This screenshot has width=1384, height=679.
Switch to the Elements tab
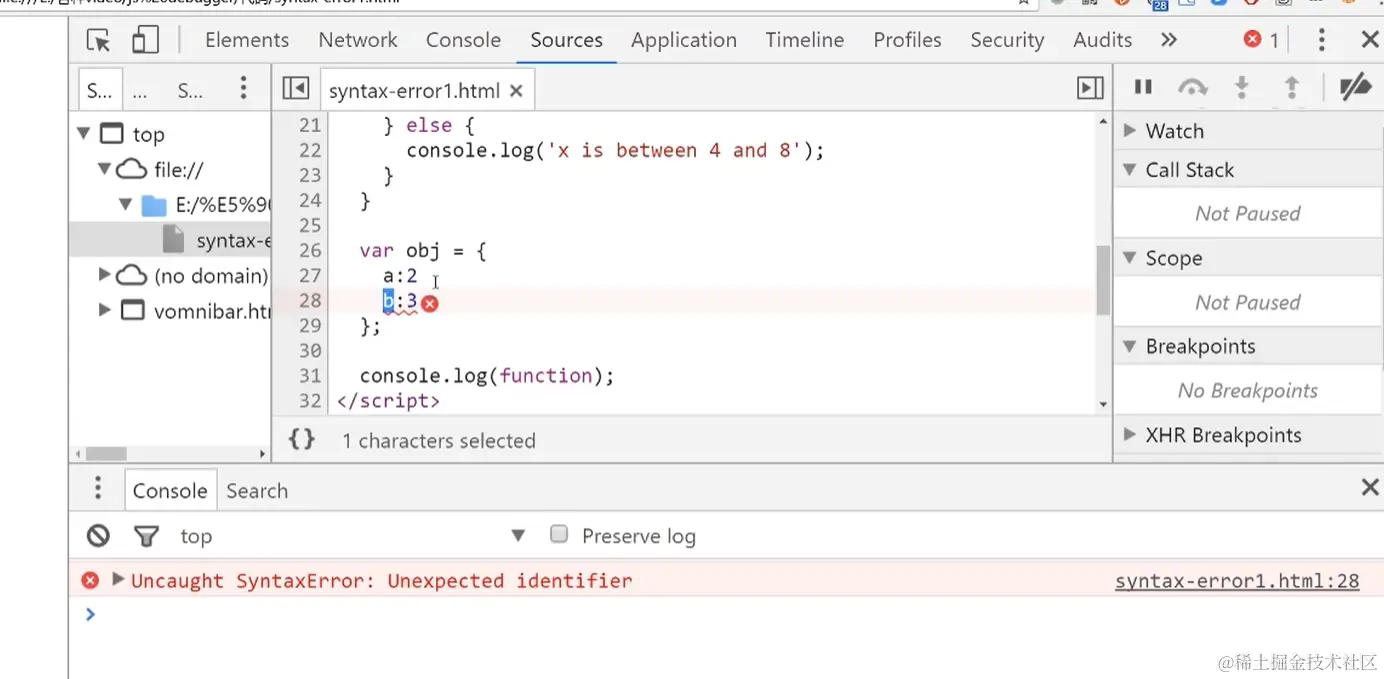[247, 40]
